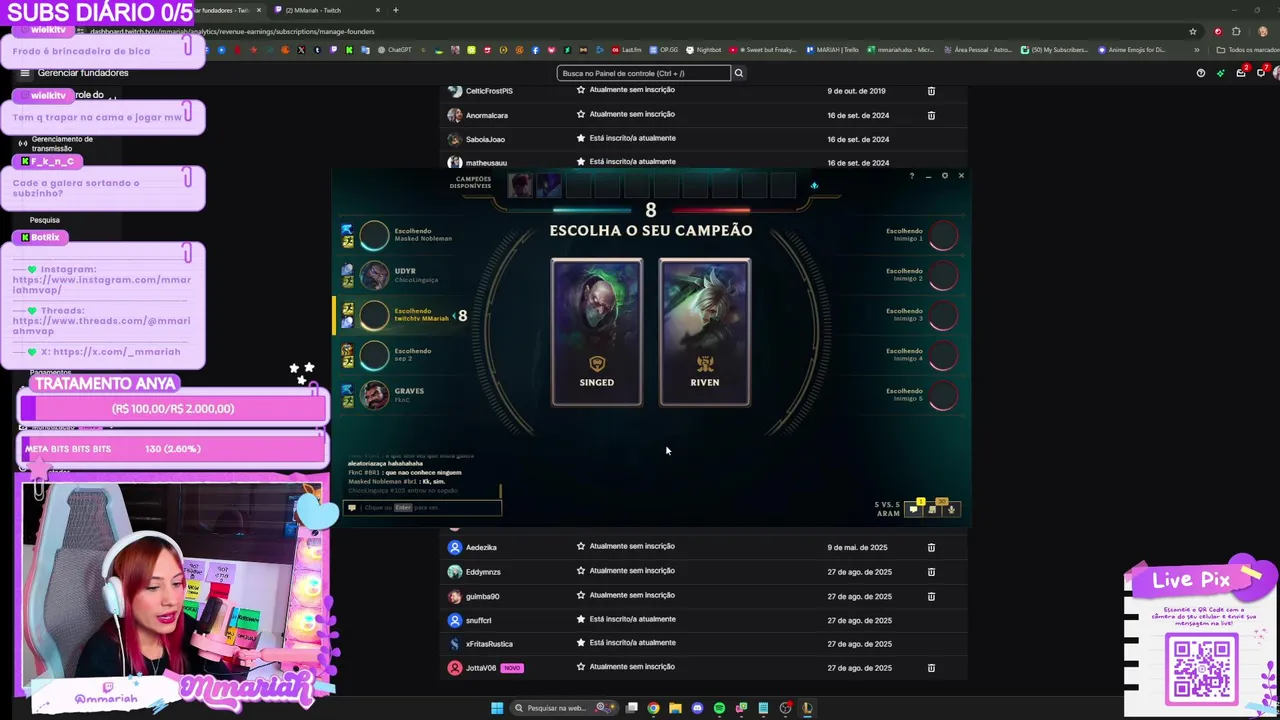Open Eddymnzs username link

coord(483,572)
